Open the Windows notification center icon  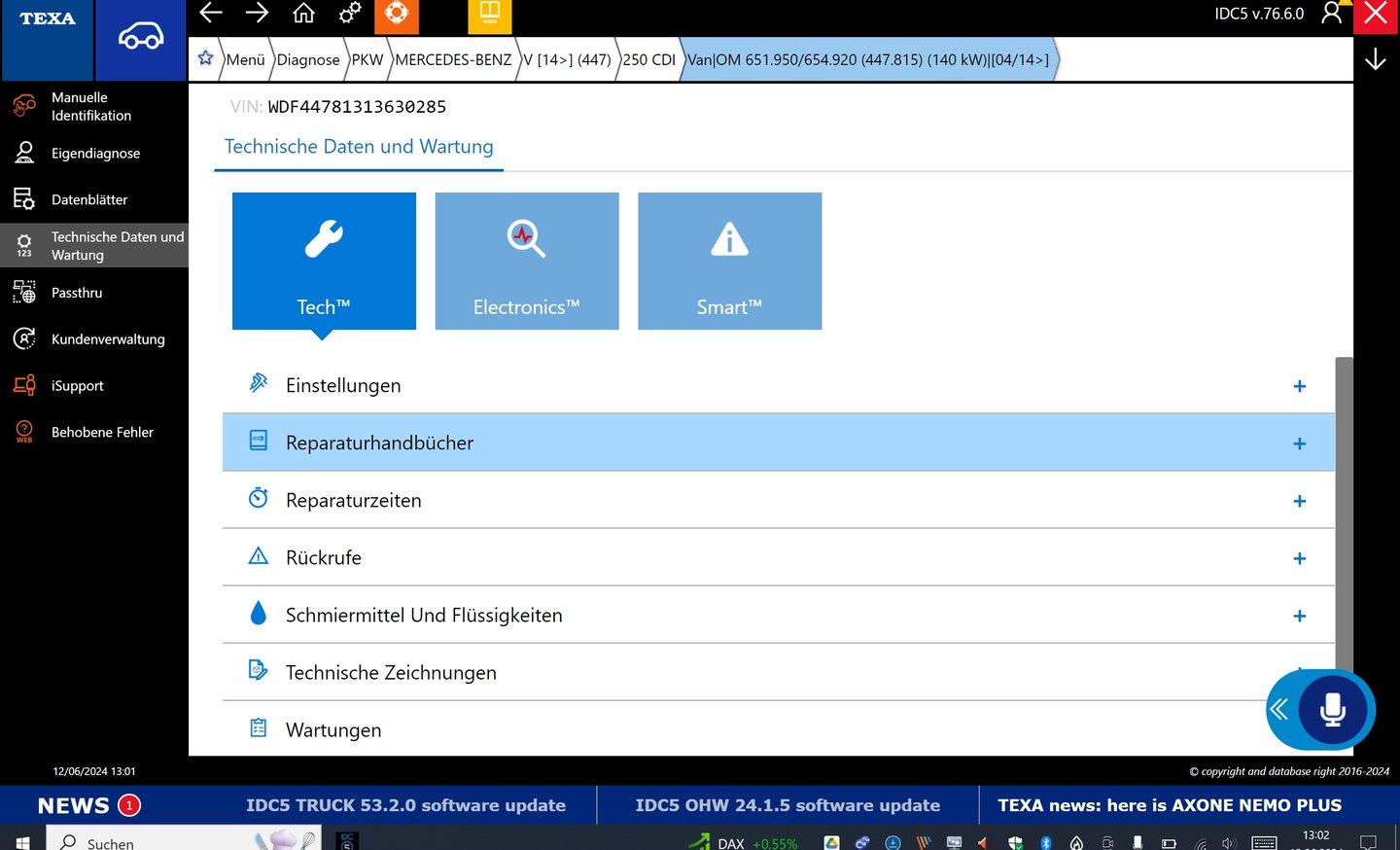(x=1368, y=843)
